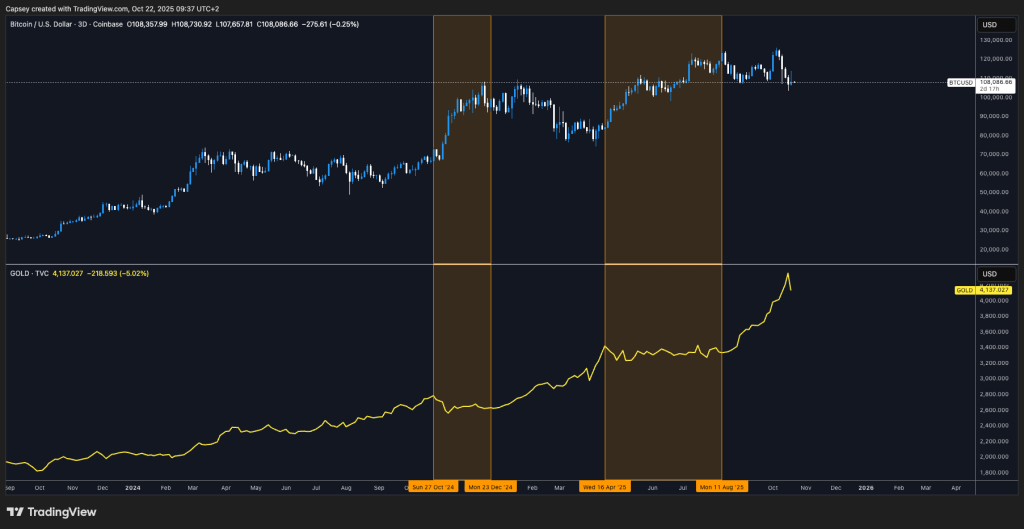Click the Wed 16 Apr '25 date marker

tap(605, 487)
